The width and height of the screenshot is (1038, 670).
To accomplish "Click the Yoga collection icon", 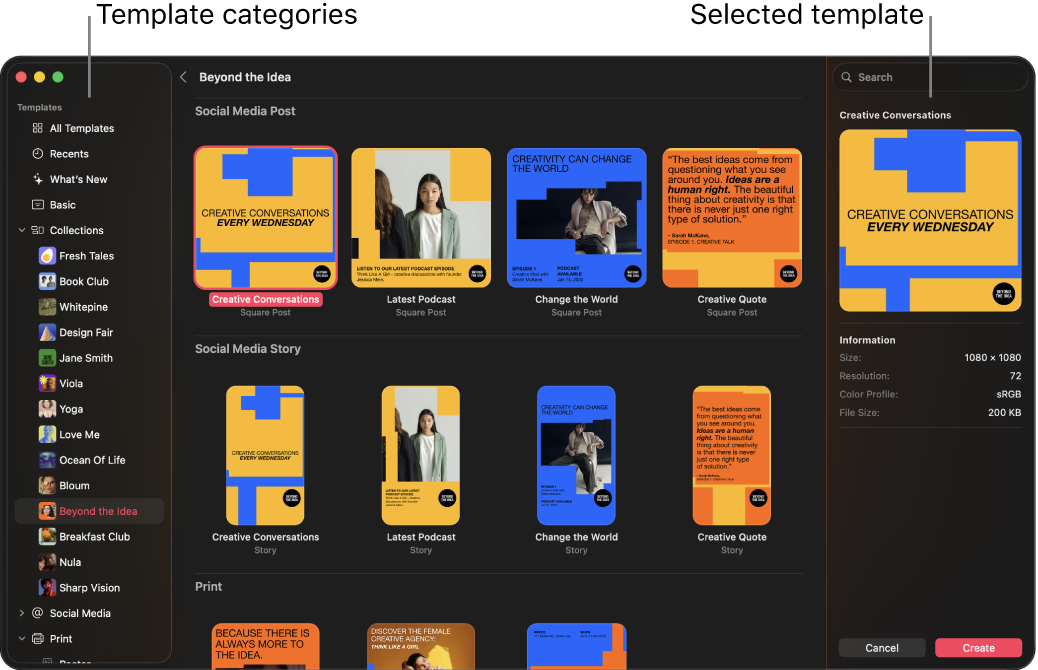I will tap(47, 408).
